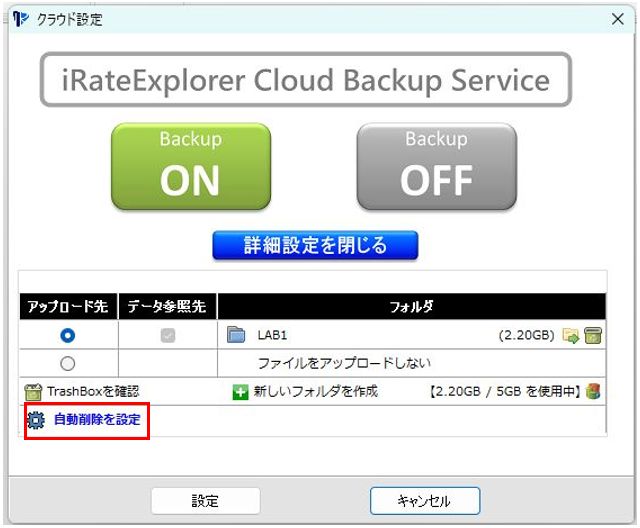
Task: Click the LAB1 blue folder icon
Action: click(x=236, y=336)
